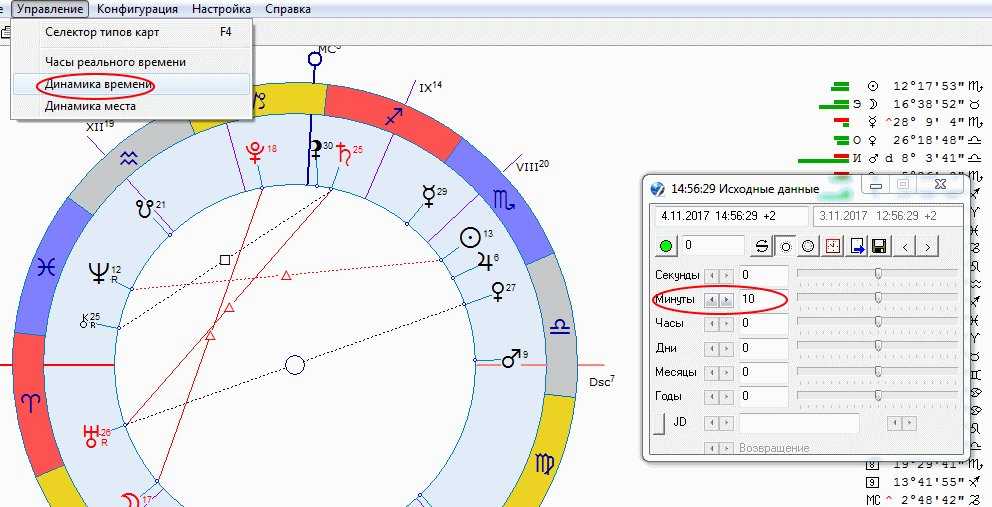This screenshot has height=507, width=992.
Task: Click the floppy disk save icon
Action: (x=879, y=246)
